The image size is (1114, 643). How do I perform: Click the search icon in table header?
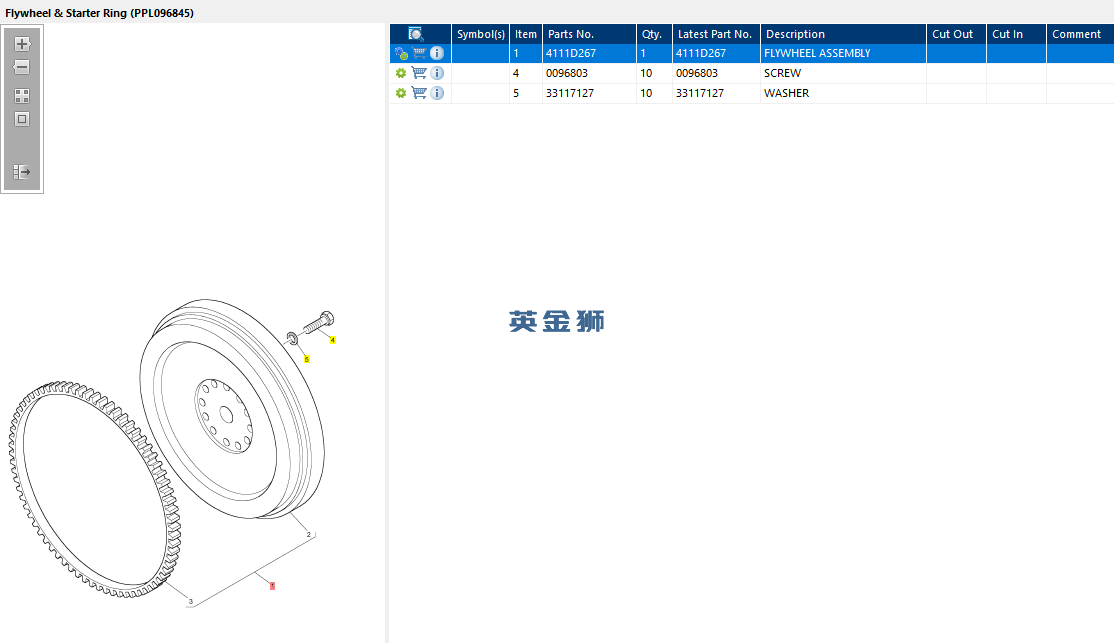pyautogui.click(x=416, y=34)
